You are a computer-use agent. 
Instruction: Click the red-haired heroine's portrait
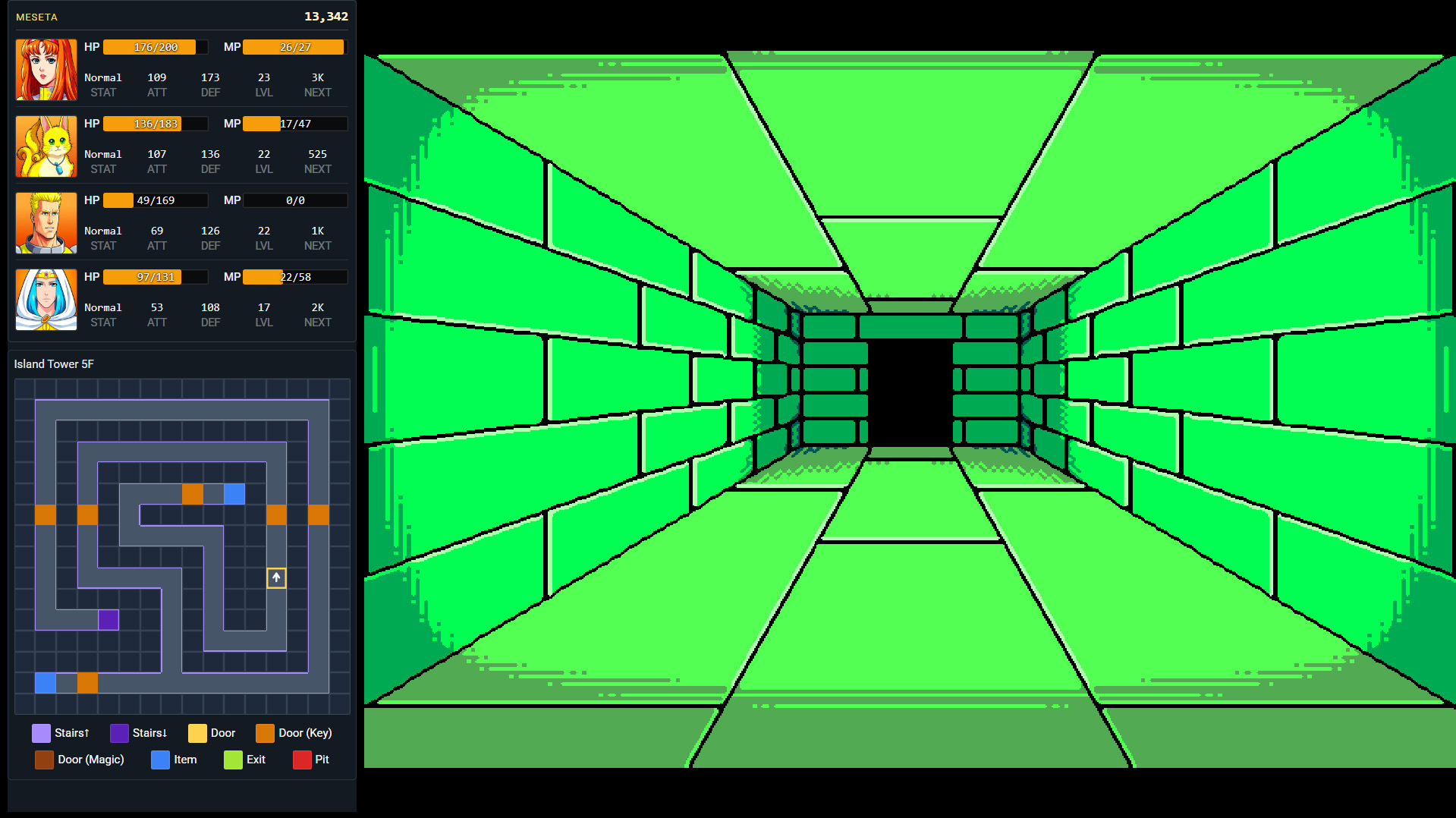[46, 70]
